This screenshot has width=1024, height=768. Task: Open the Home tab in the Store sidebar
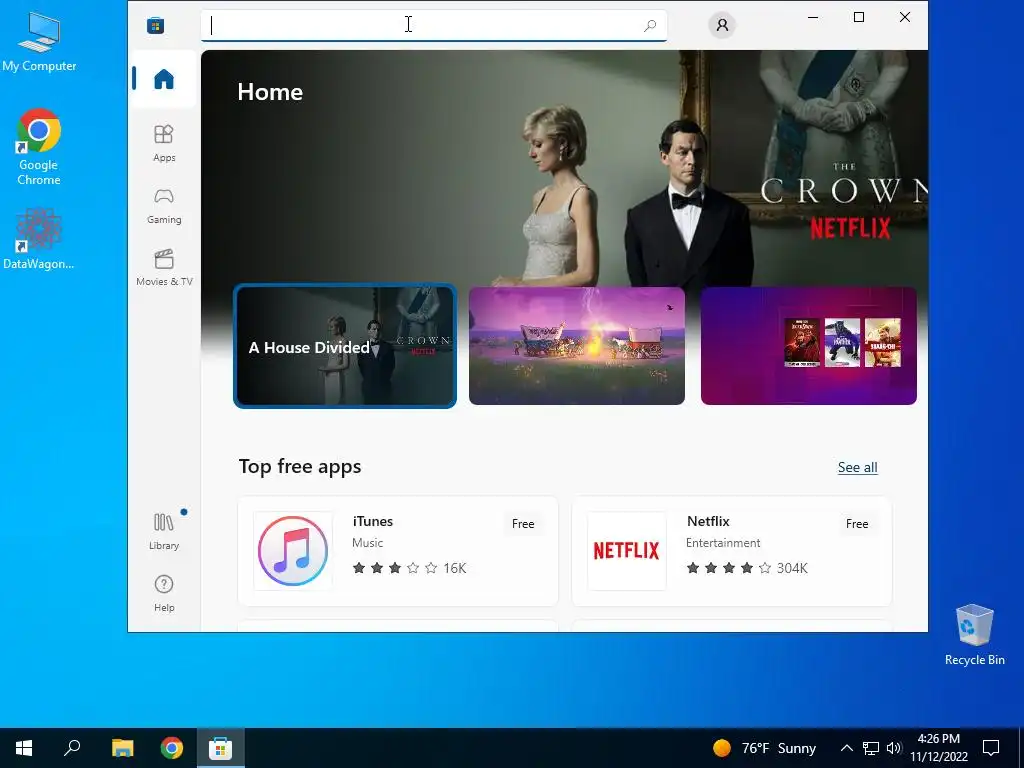coord(163,79)
